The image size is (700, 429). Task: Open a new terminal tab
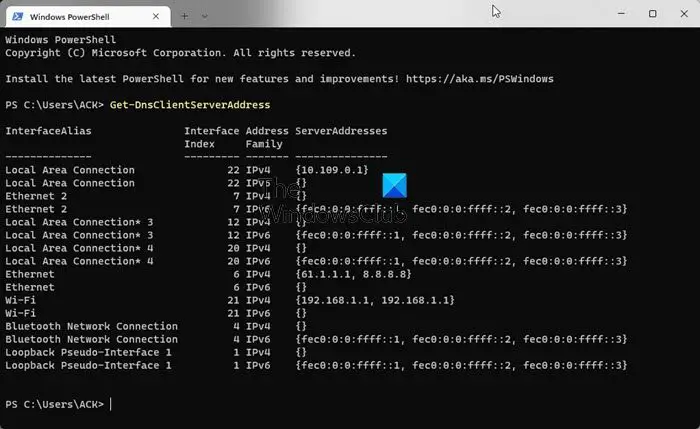(184, 17)
